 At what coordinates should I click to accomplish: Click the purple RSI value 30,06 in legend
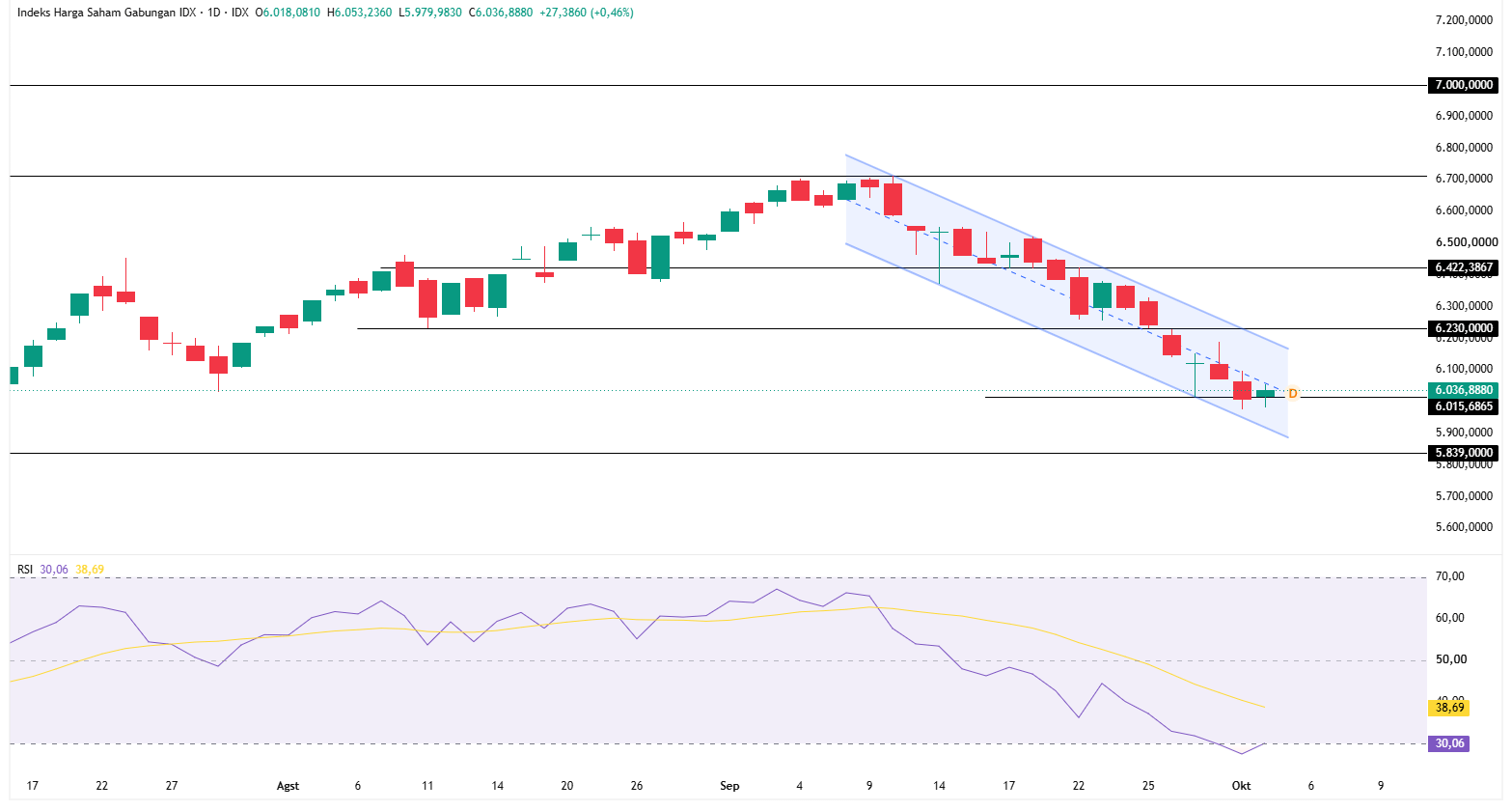(54, 570)
